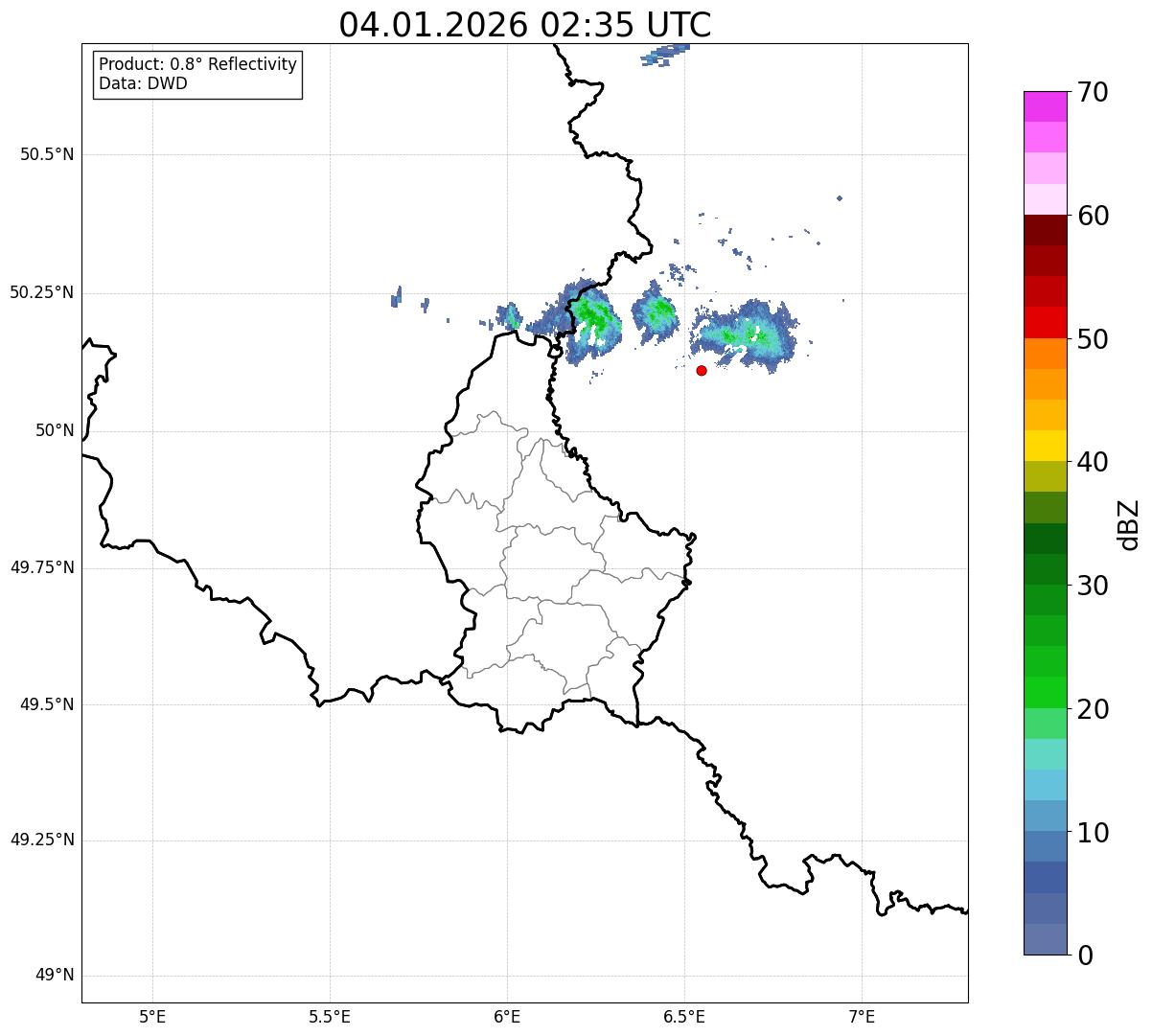Click the dBZ colorbar axis label

point(1129,523)
